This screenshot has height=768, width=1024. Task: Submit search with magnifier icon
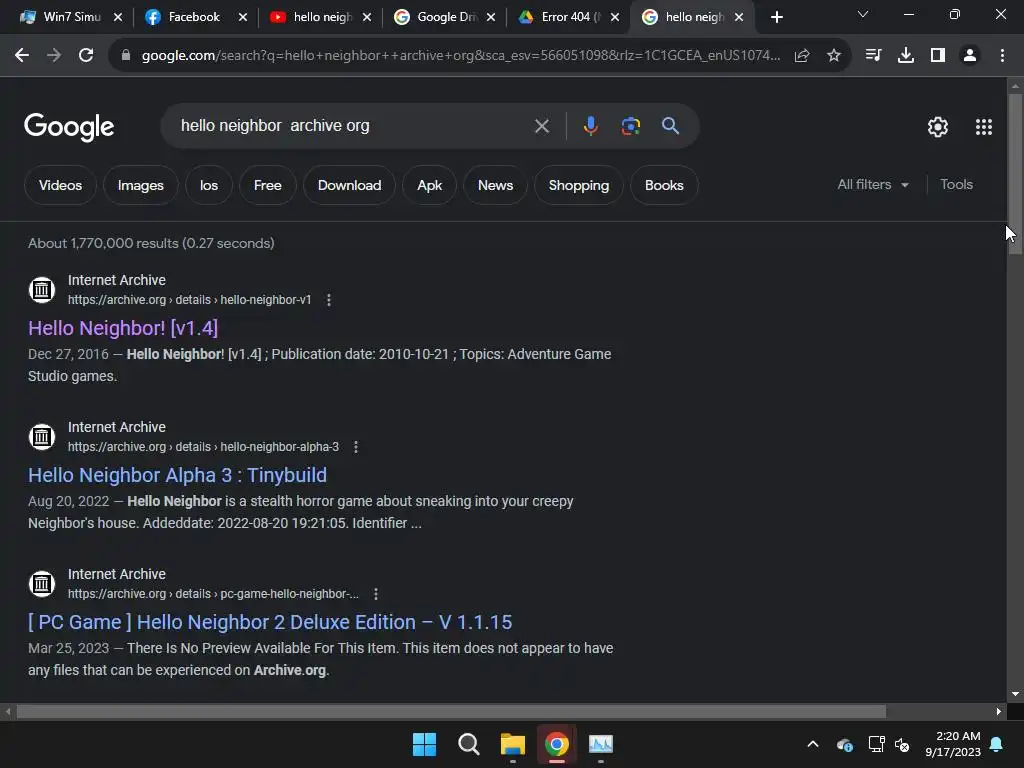pos(671,126)
